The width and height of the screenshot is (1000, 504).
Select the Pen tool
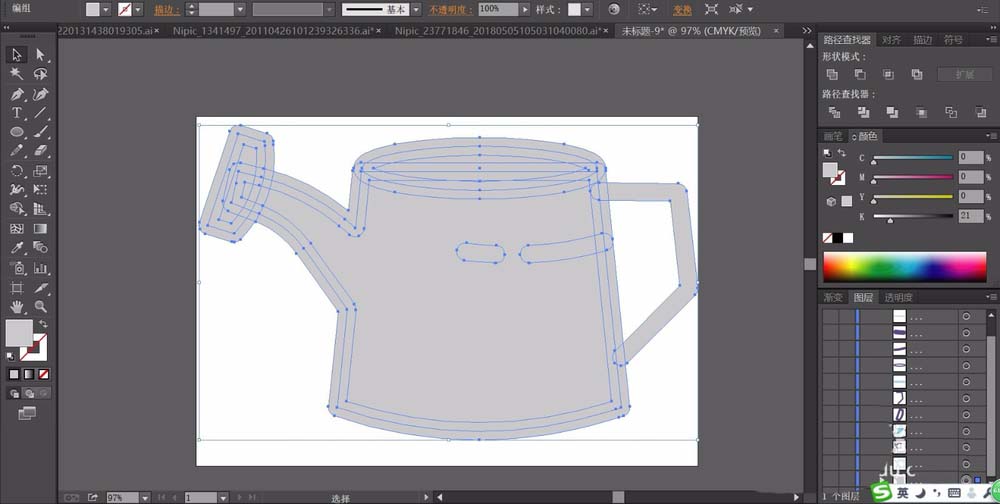point(17,94)
